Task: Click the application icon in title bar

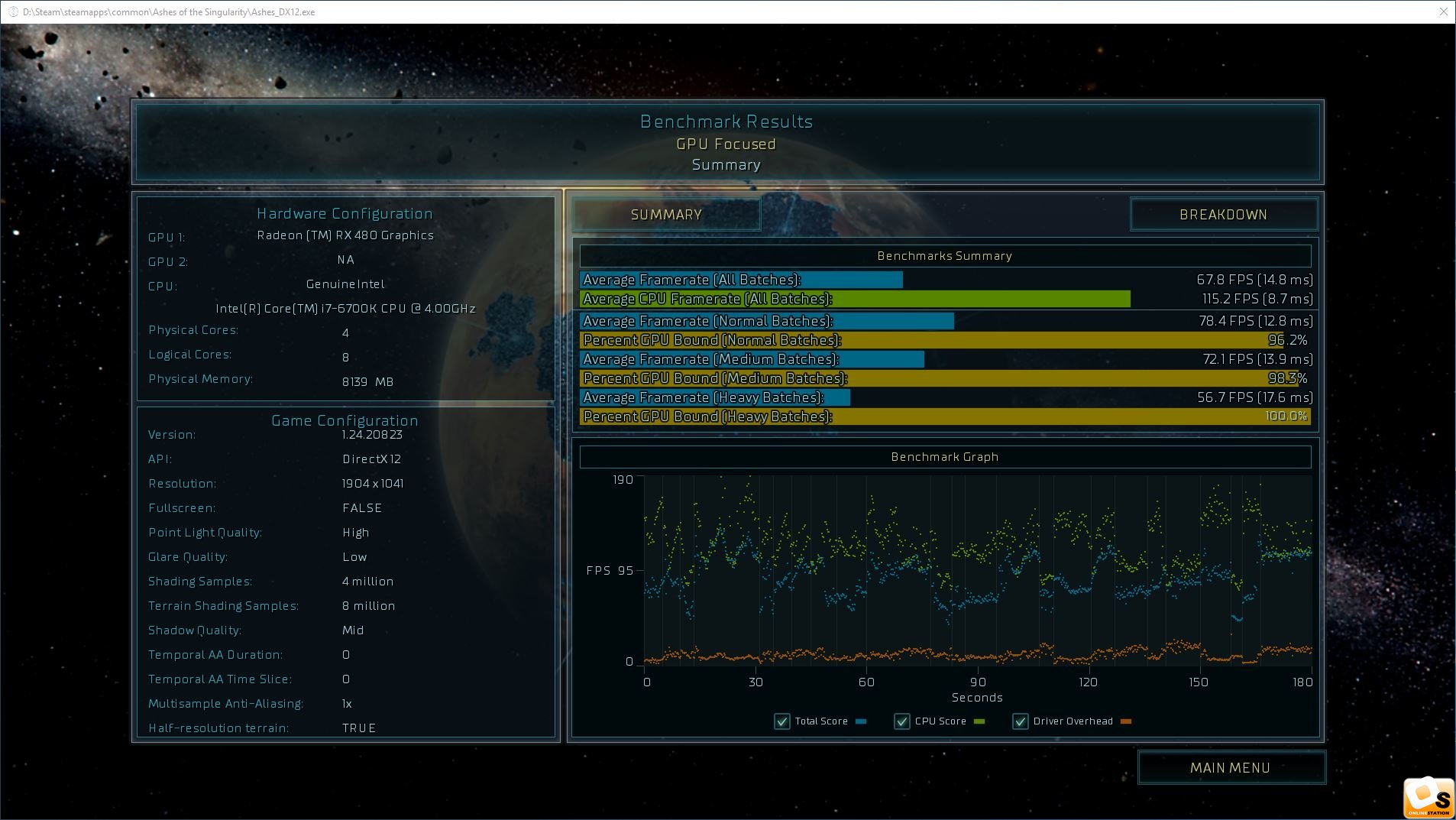Action: click(12, 12)
